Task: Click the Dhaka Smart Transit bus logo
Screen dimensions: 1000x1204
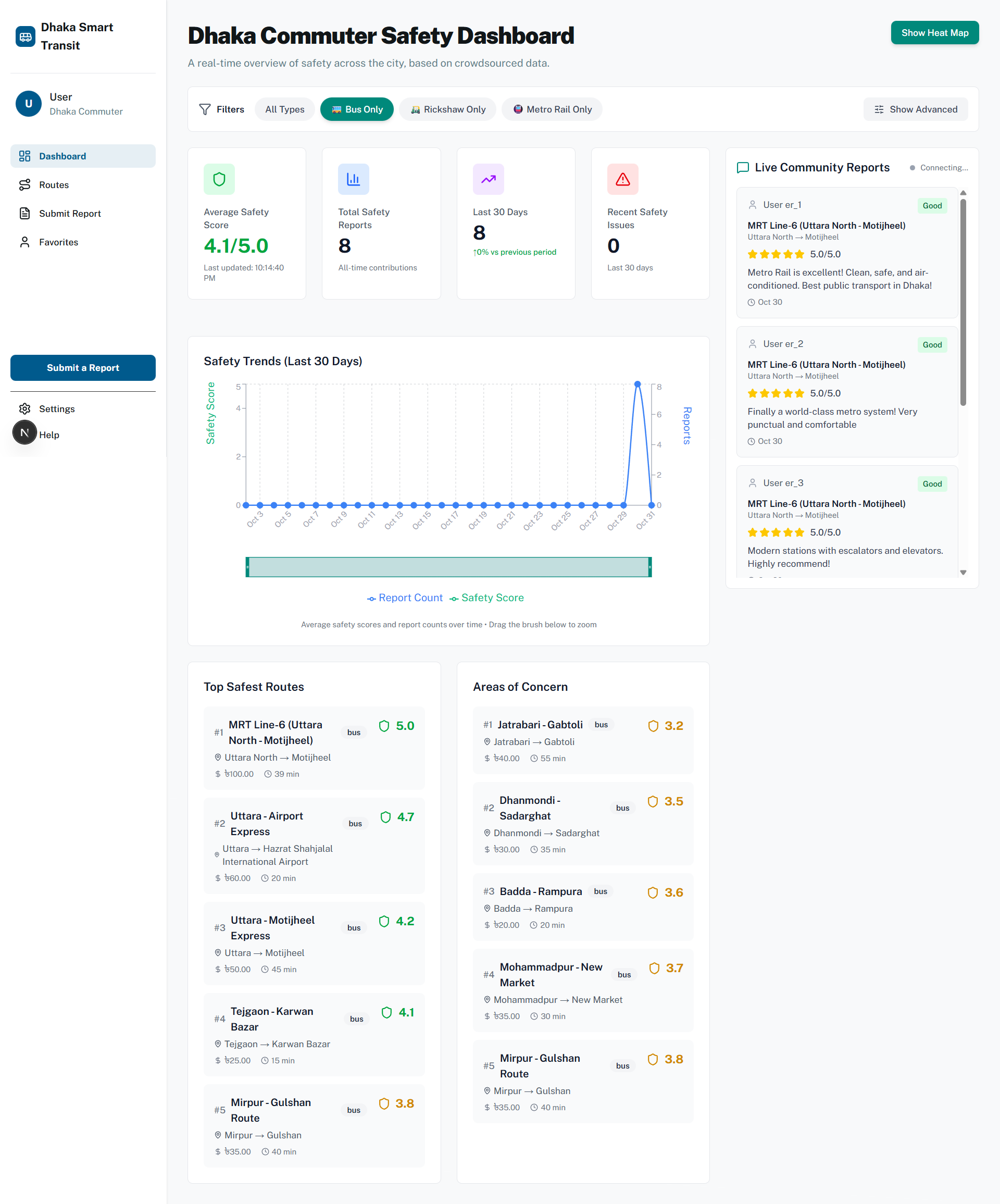Action: click(x=25, y=36)
